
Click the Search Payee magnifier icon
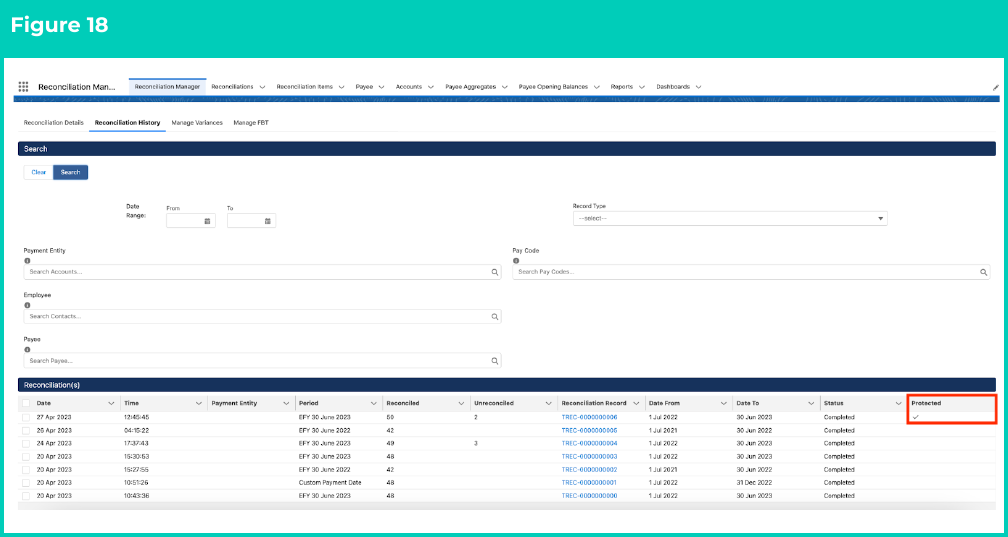(494, 361)
